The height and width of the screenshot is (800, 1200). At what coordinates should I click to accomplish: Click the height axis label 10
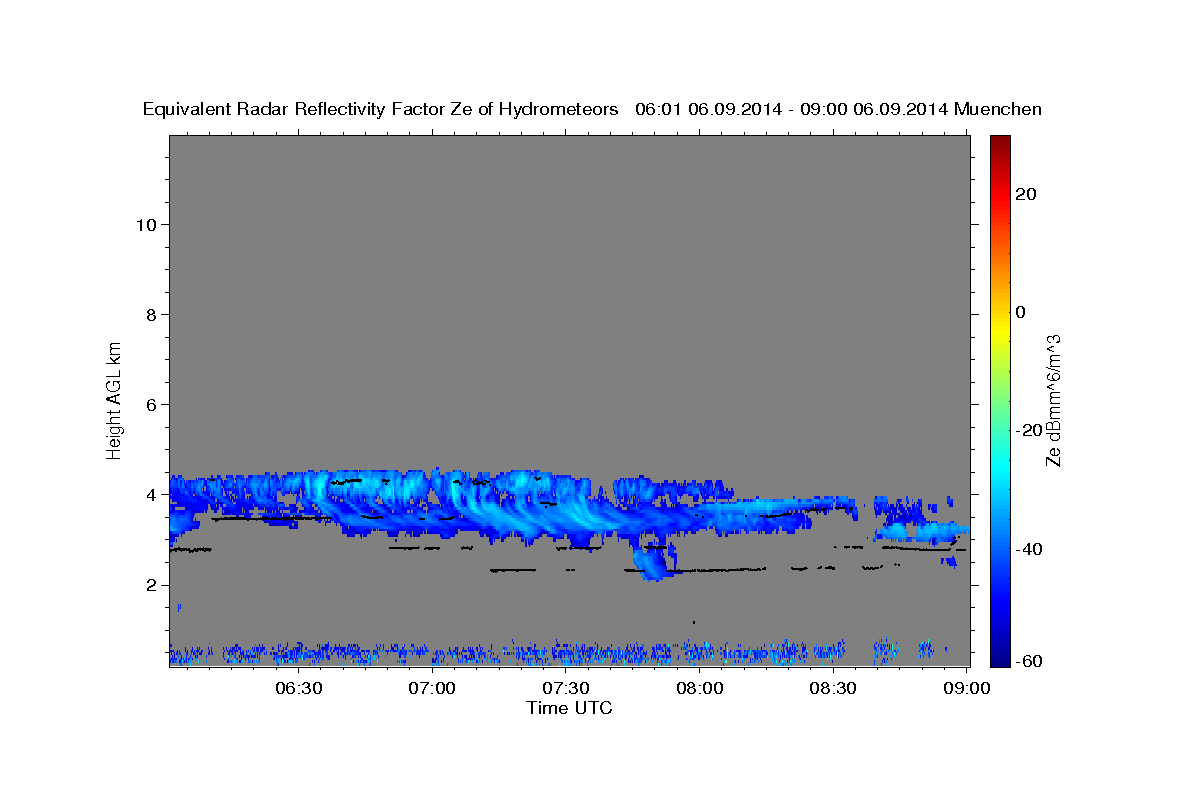(x=146, y=224)
